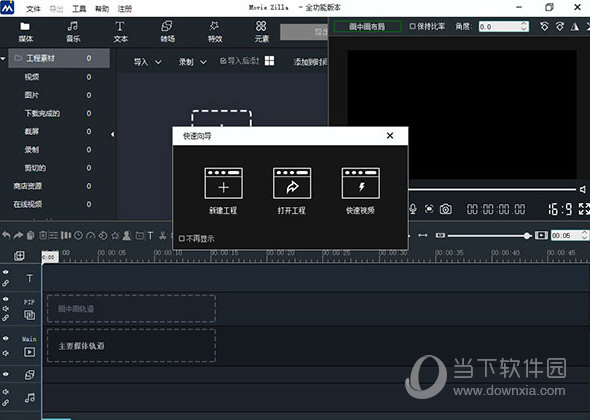The width and height of the screenshot is (590, 420).
Task: Click the 添加到时间线 button
Action: (x=310, y=62)
